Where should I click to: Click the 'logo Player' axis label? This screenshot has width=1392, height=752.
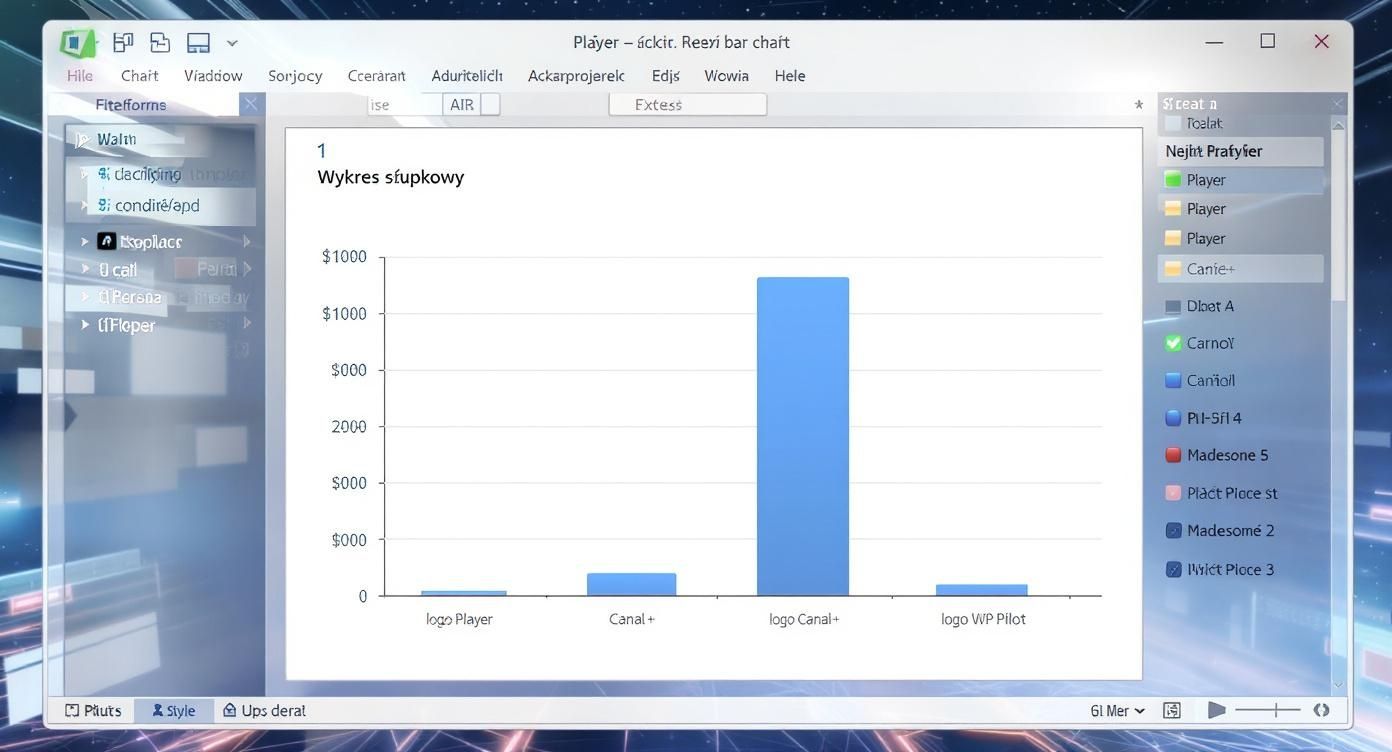tap(459, 619)
